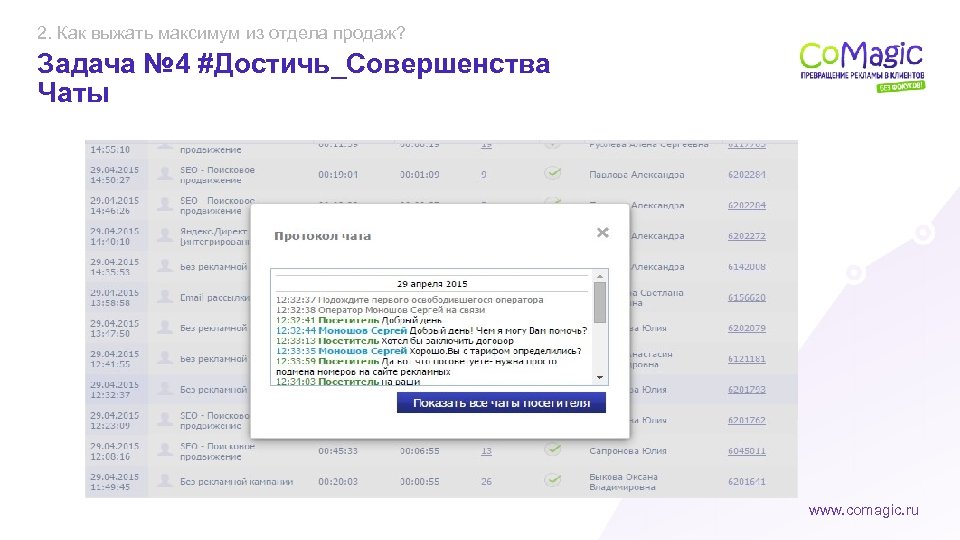The width and height of the screenshot is (960, 540).
Task: Click the chat protocol scrollbar thumb
Action: click(600, 302)
